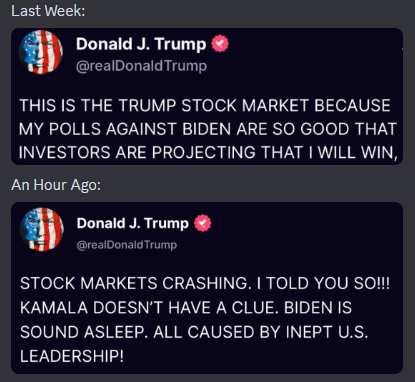Image resolution: width=415 pixels, height=382 pixels.
Task: Click the "Last Week:" label
Action: [48, 11]
